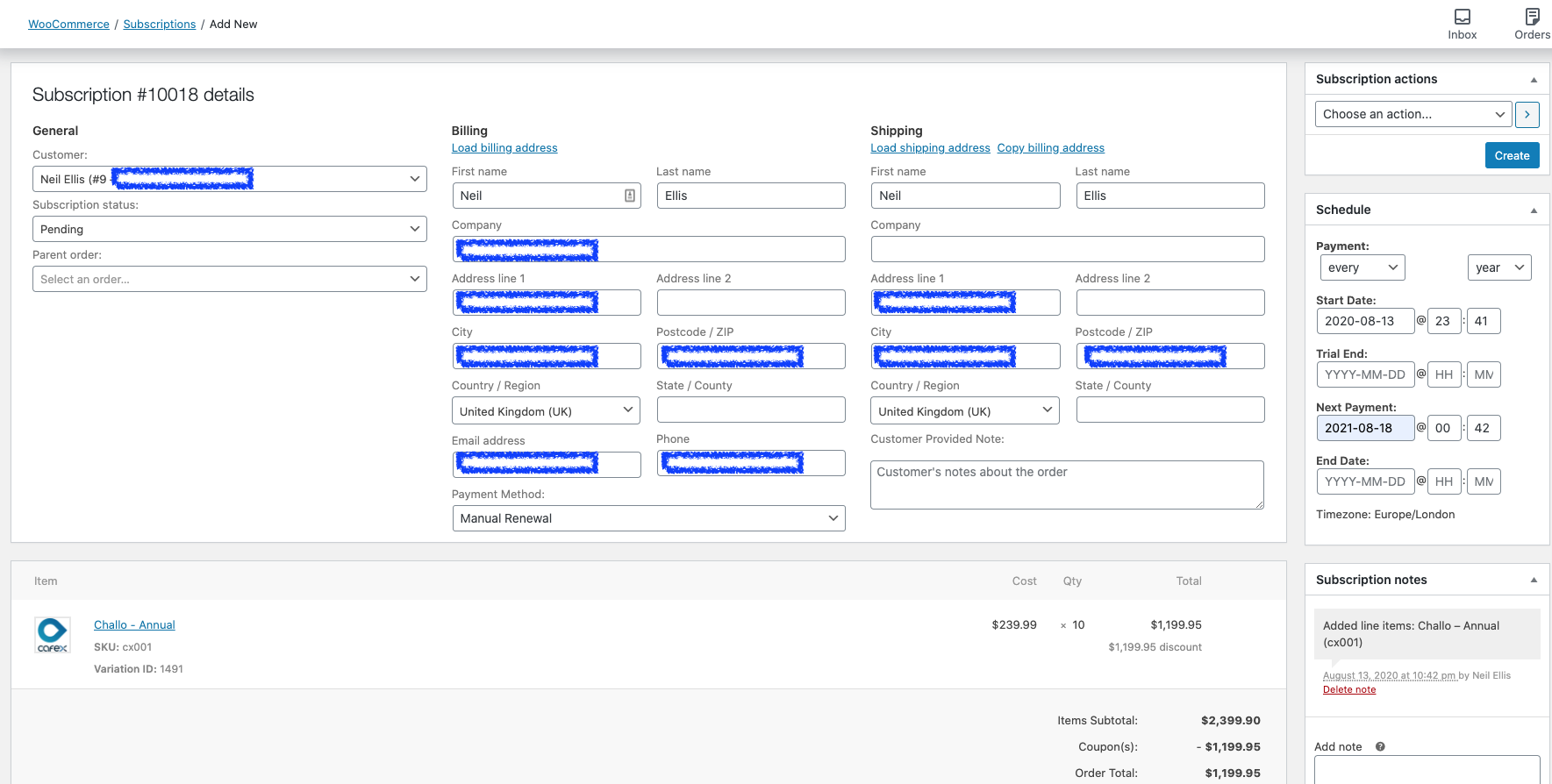Screen dimensions: 1552x784
Task: Open the Challo - Annual product link
Action: coord(134,625)
